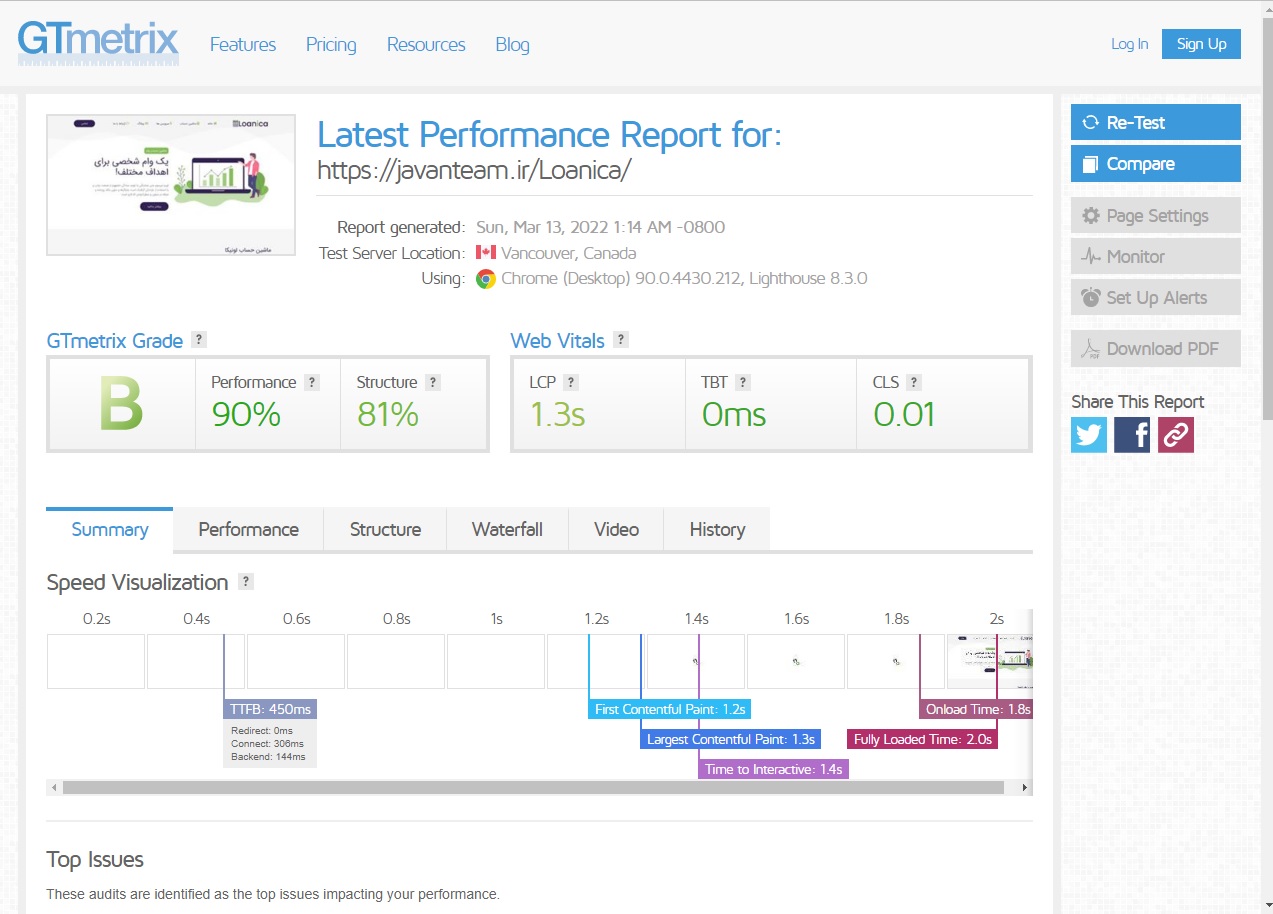Click the grade B letter
The width and height of the screenshot is (1273, 914).
[121, 405]
